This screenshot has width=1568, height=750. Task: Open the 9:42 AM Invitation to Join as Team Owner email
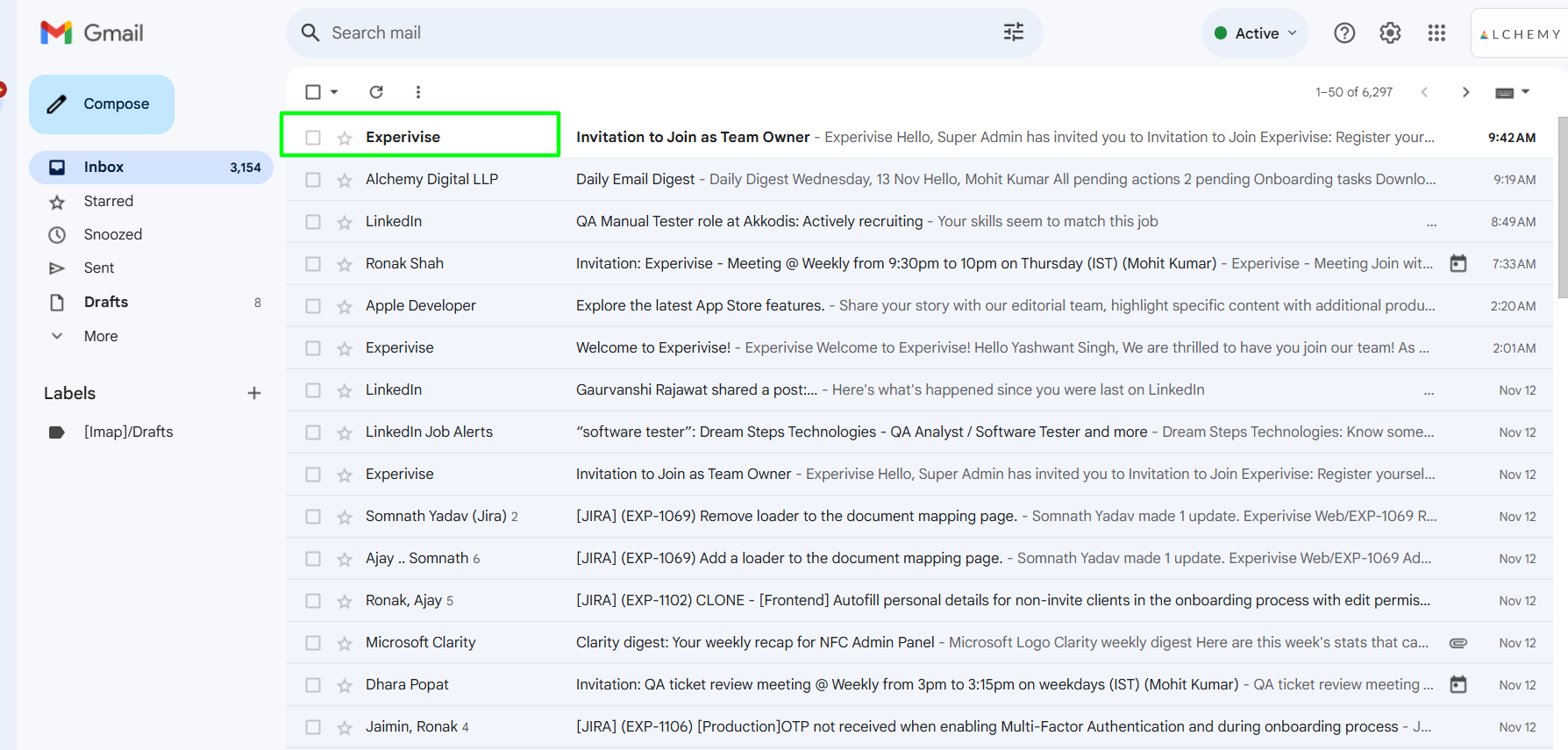[919, 137]
